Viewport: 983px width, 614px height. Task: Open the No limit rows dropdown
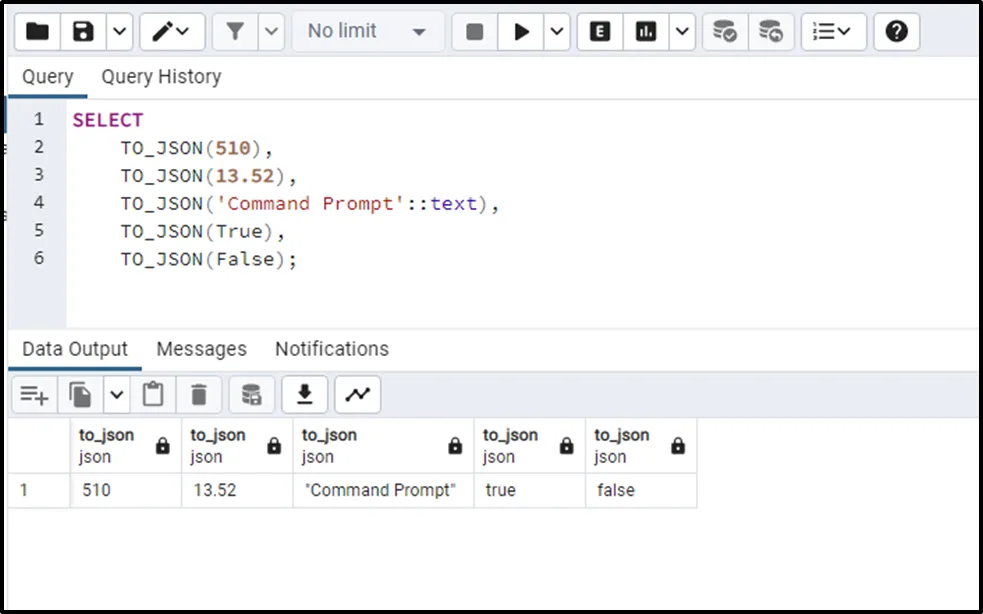coord(365,32)
